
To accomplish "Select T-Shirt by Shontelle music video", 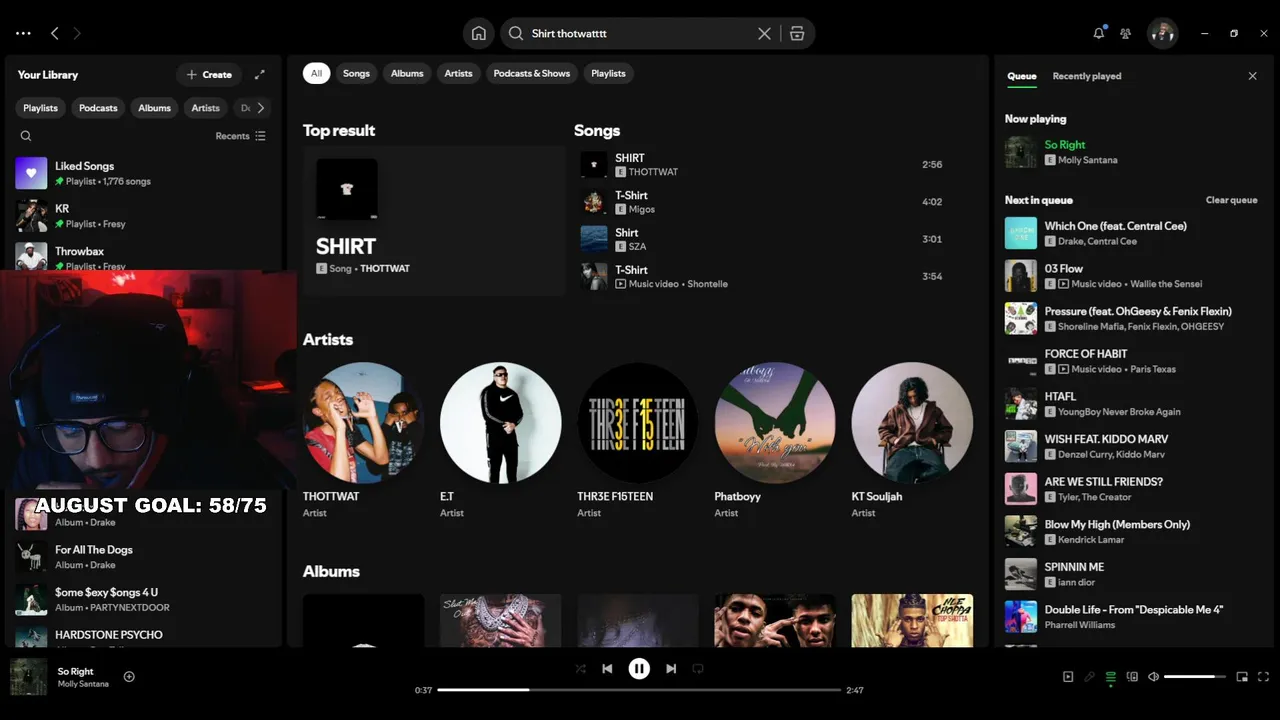I will 762,276.
